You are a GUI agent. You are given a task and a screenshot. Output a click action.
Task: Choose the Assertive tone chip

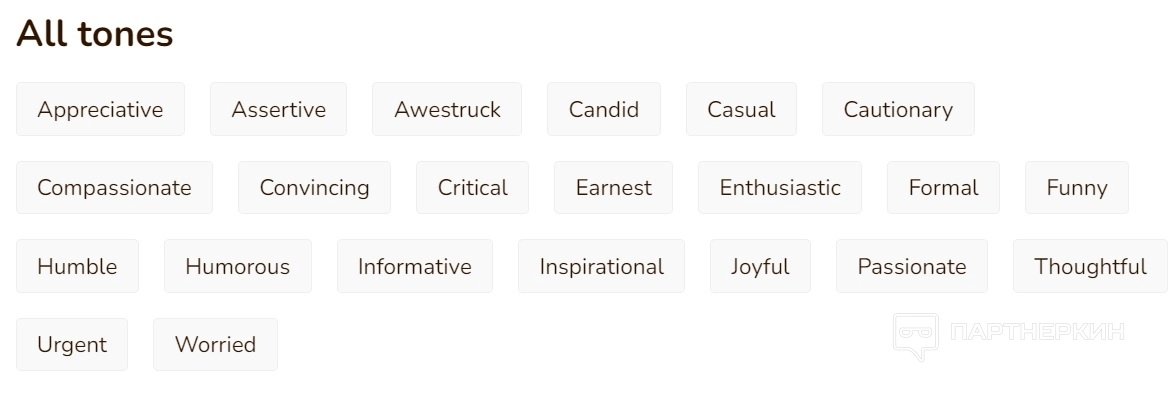click(x=278, y=109)
